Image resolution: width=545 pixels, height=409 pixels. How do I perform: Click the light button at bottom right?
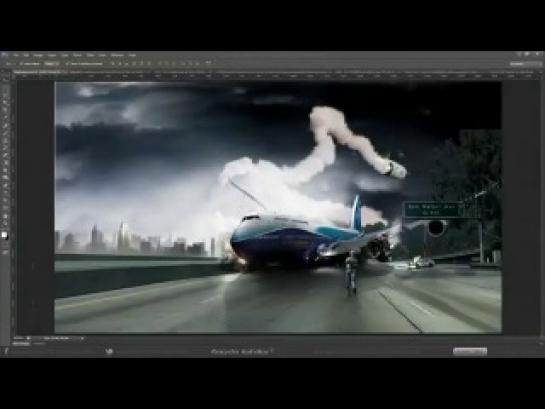(470, 352)
